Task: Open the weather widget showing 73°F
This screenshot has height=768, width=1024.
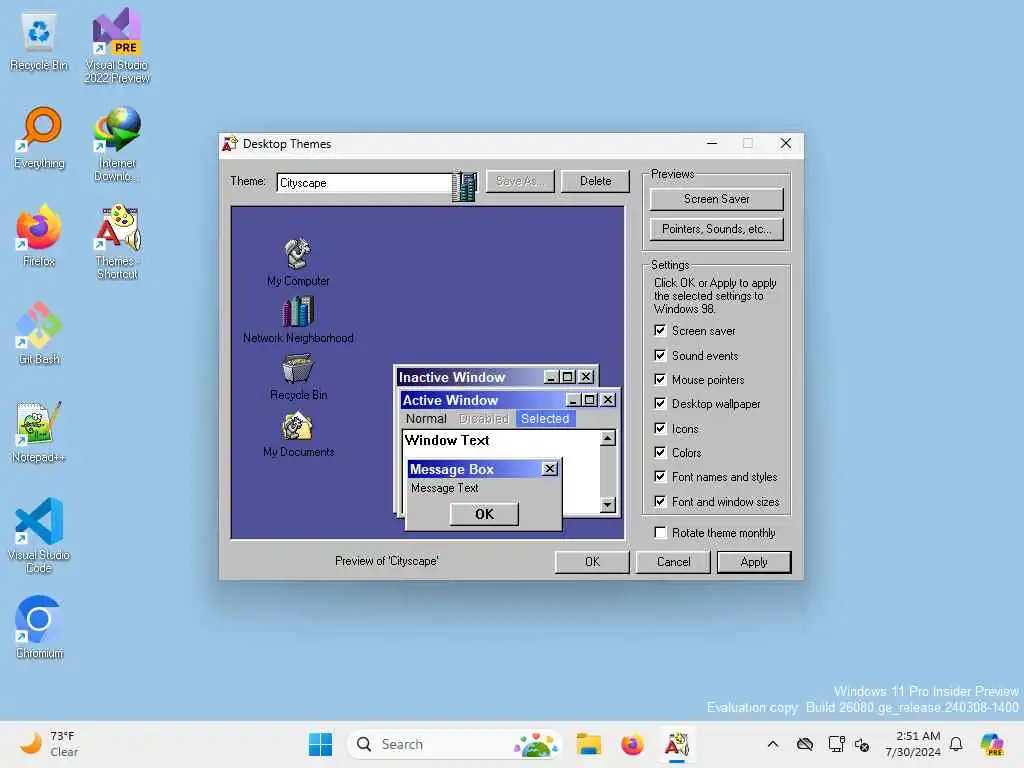Action: pos(49,744)
